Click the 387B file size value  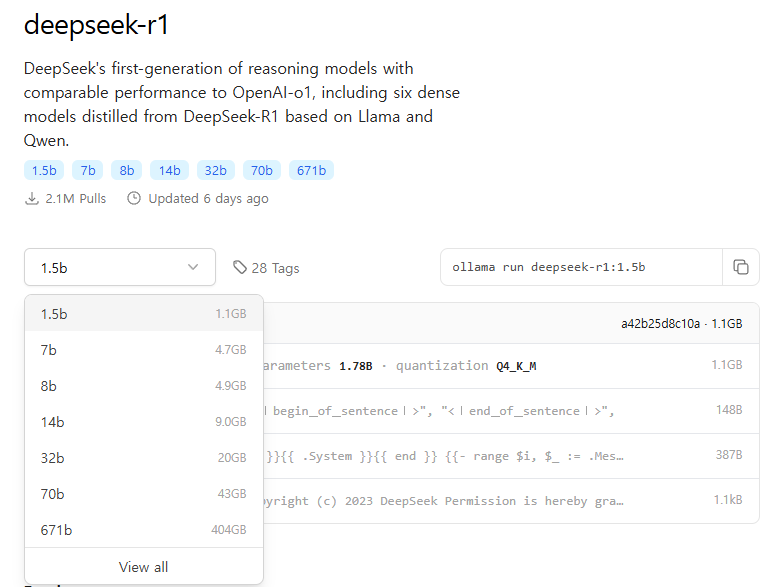(729, 455)
